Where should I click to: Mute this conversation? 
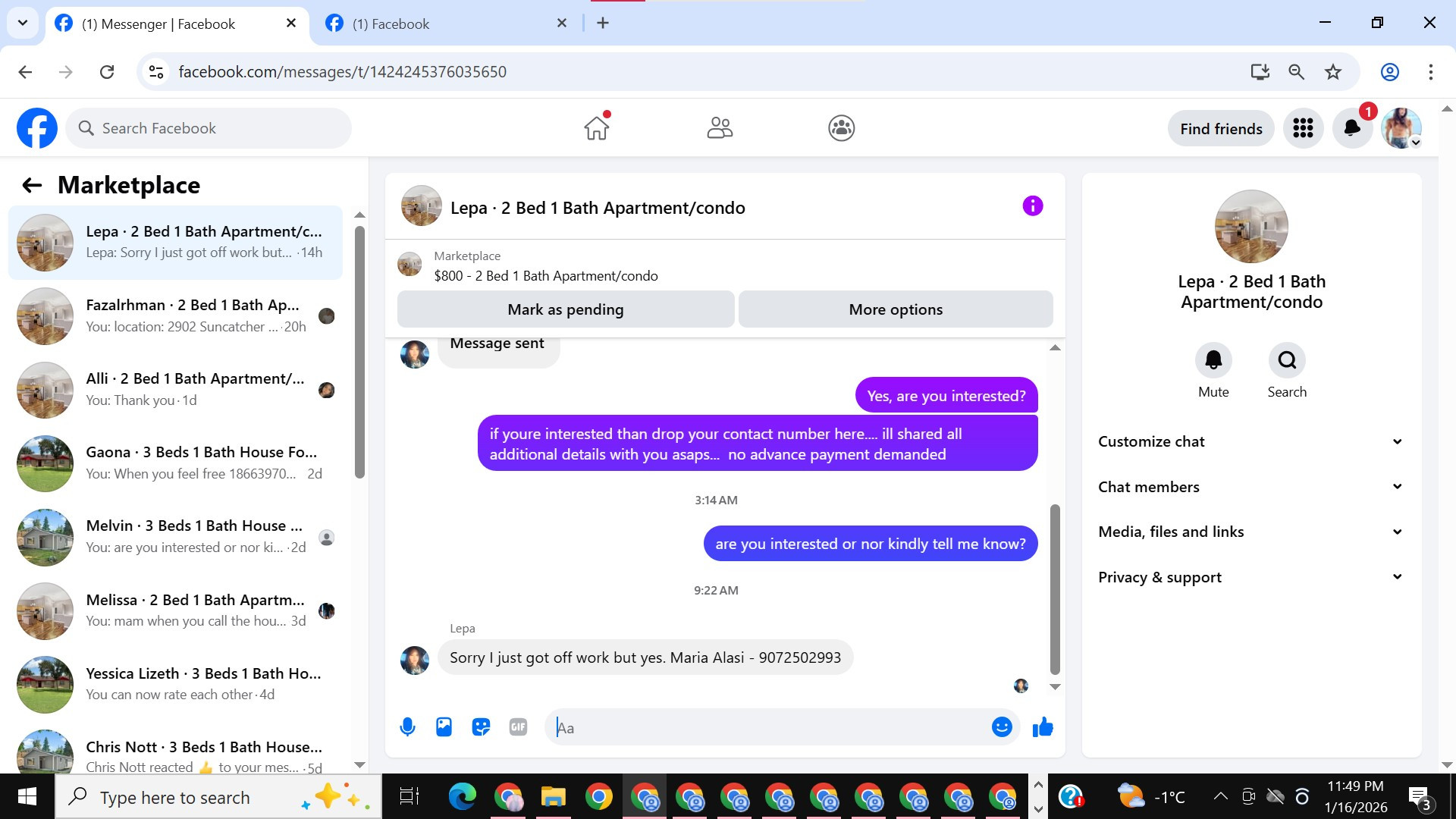(x=1213, y=360)
